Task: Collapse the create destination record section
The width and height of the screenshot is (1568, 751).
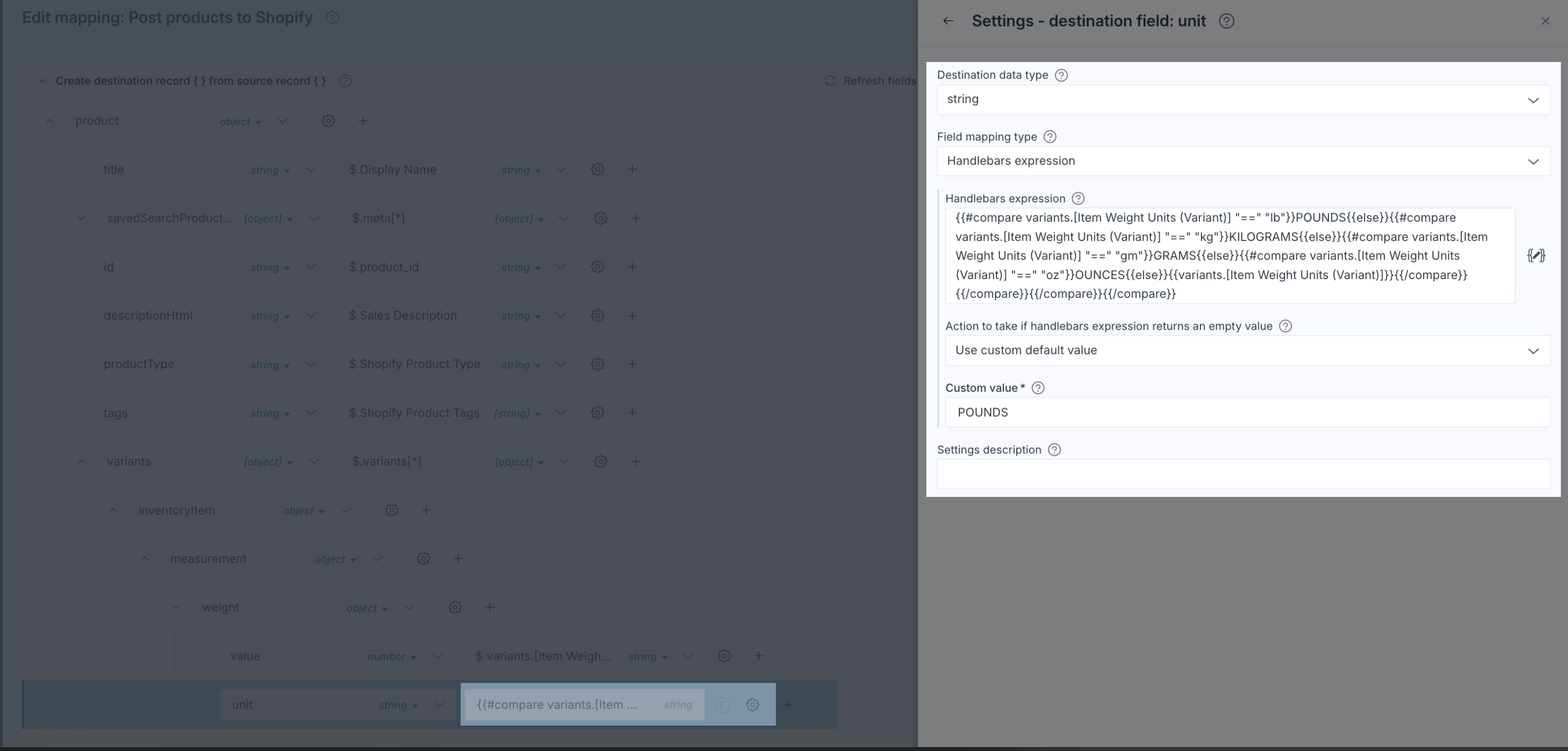Action: coord(43,81)
